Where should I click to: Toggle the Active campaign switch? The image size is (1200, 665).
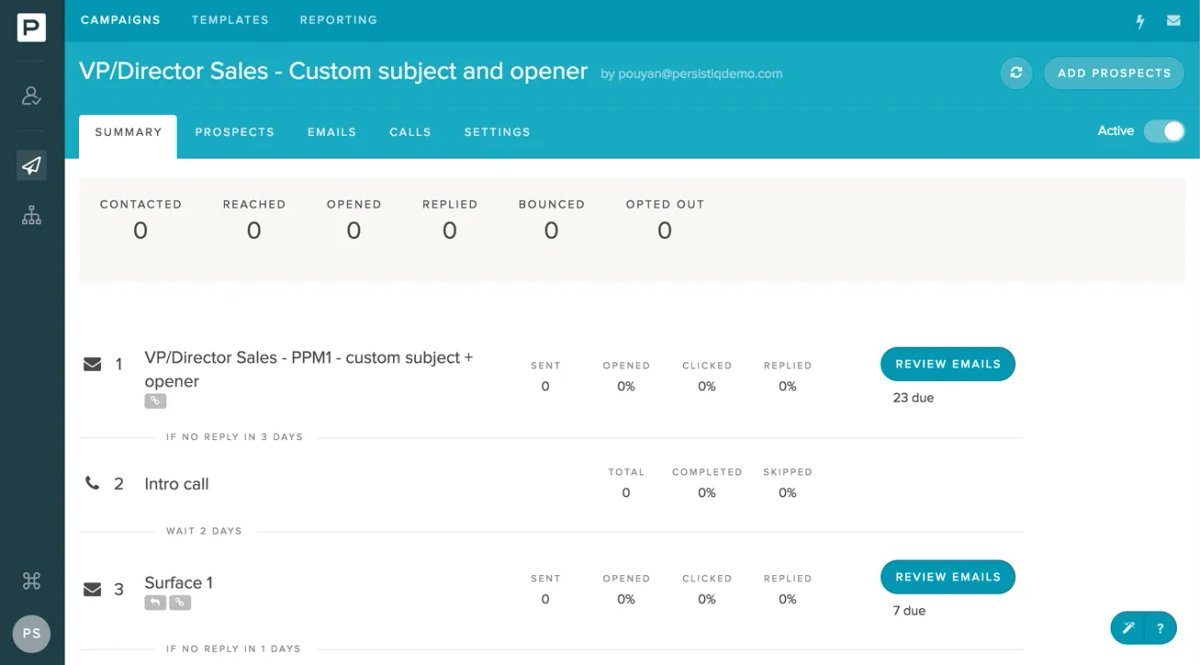pos(1164,131)
